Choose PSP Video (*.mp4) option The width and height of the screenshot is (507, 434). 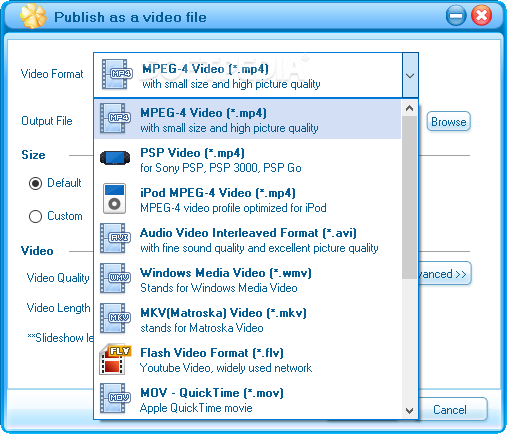[x=247, y=159]
